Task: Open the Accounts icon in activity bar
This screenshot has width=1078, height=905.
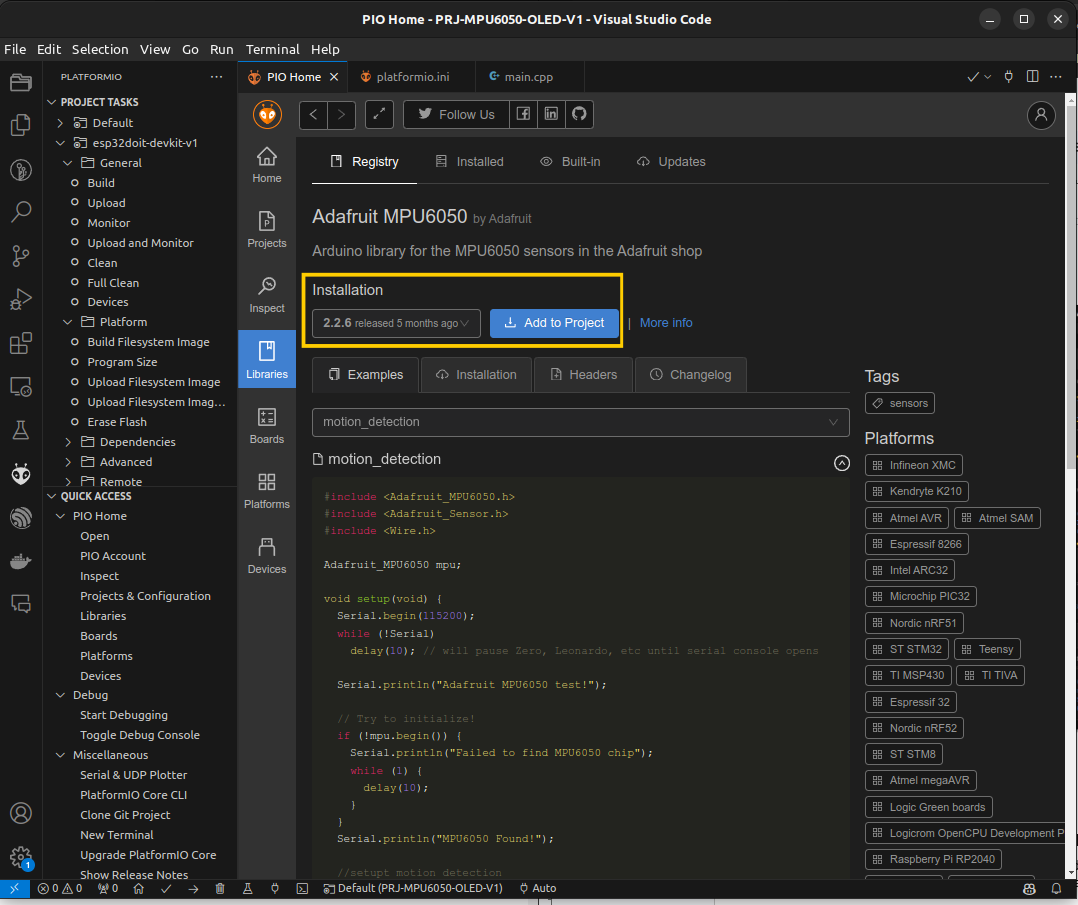Action: pyautogui.click(x=21, y=814)
